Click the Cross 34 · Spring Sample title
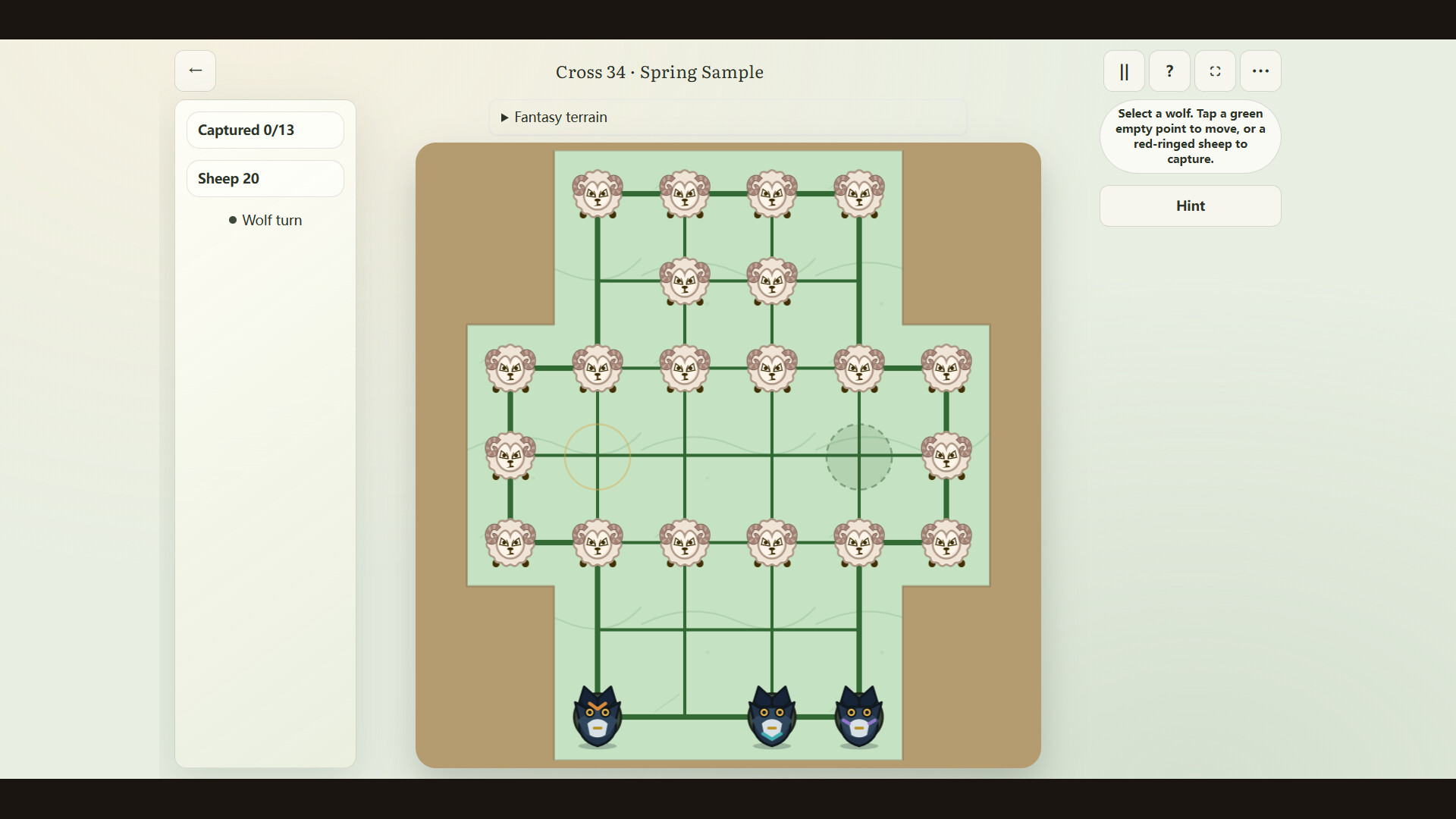Screen dimensions: 1456x819 tap(659, 72)
